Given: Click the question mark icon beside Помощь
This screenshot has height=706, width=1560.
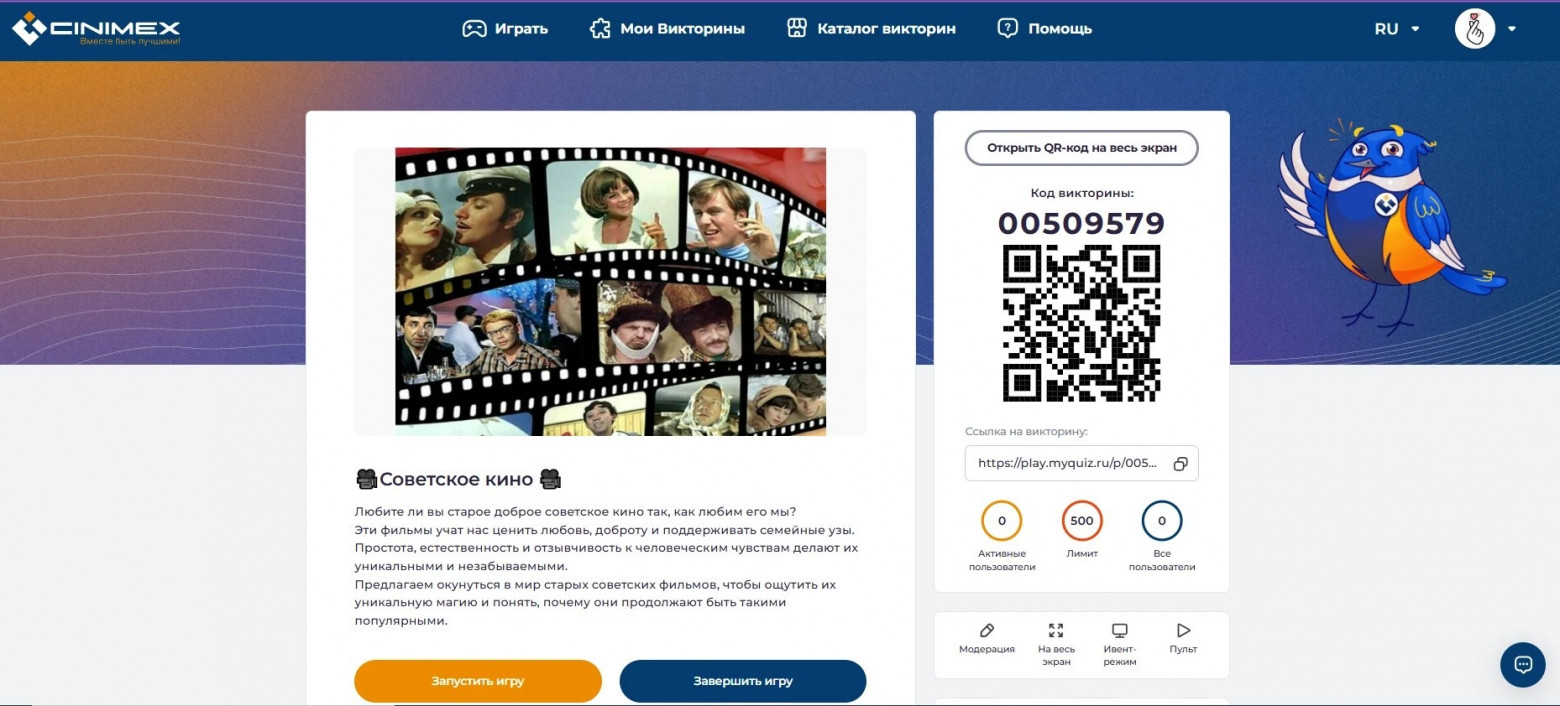Looking at the screenshot, I should (1007, 28).
